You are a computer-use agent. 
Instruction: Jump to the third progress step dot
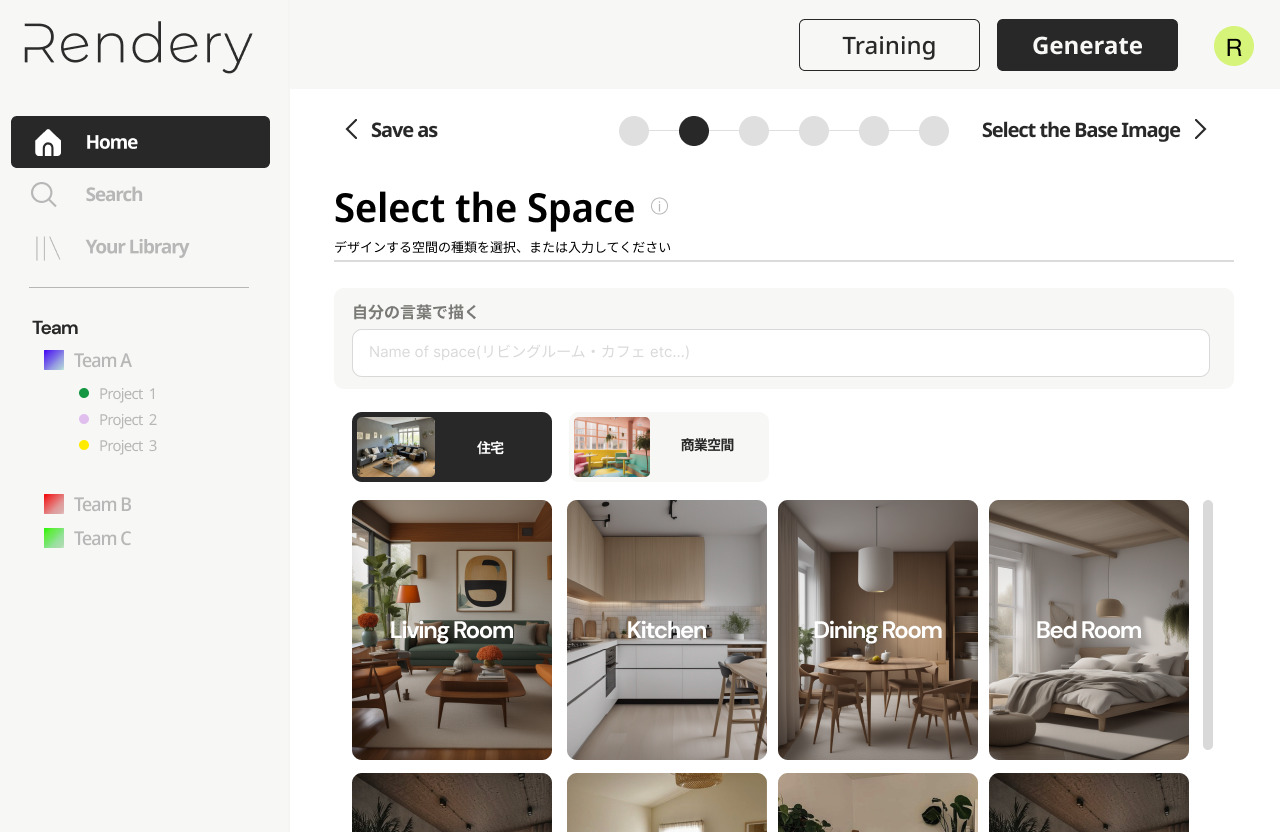point(754,131)
